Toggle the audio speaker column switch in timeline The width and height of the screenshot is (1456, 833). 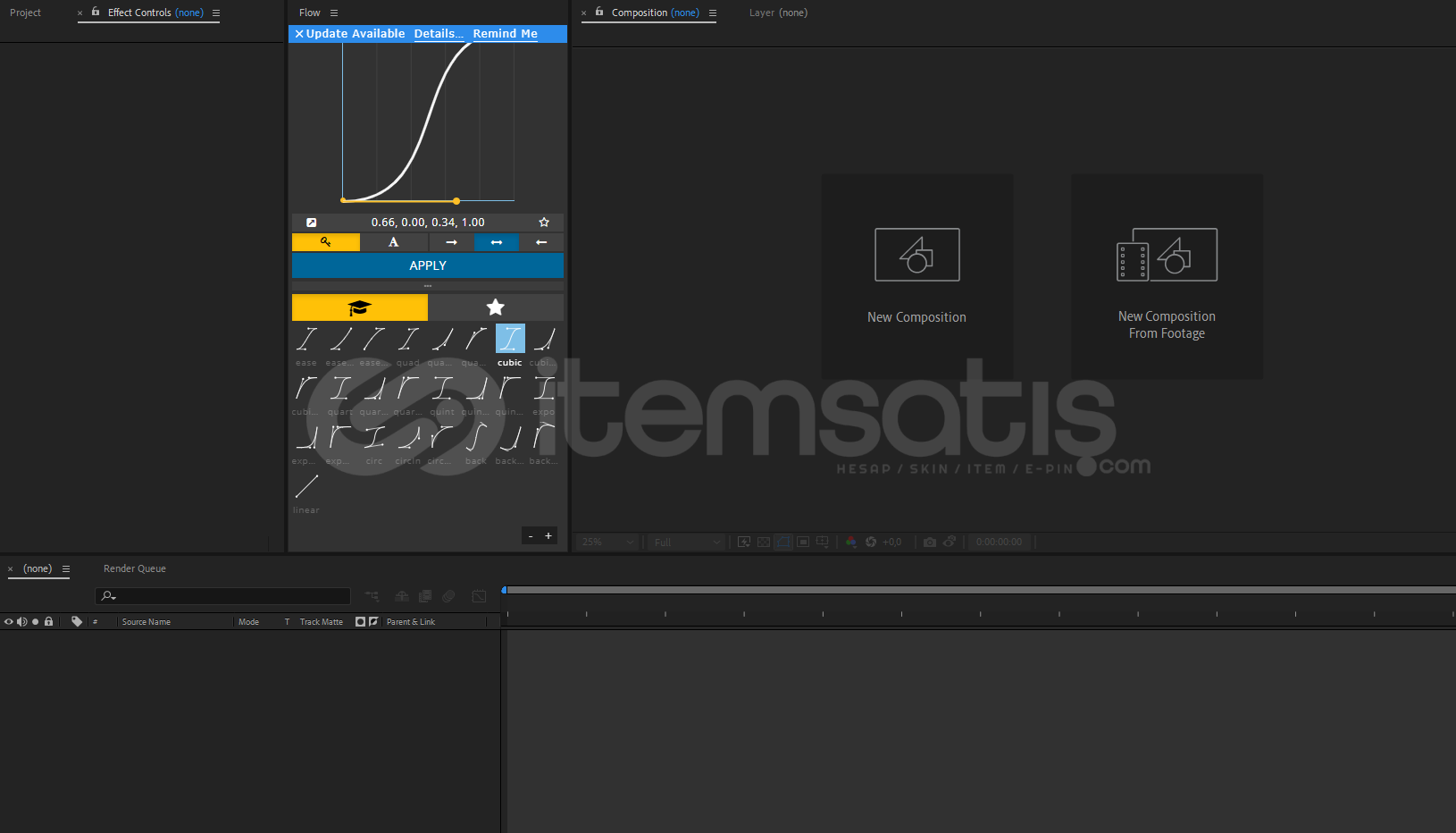[21, 621]
